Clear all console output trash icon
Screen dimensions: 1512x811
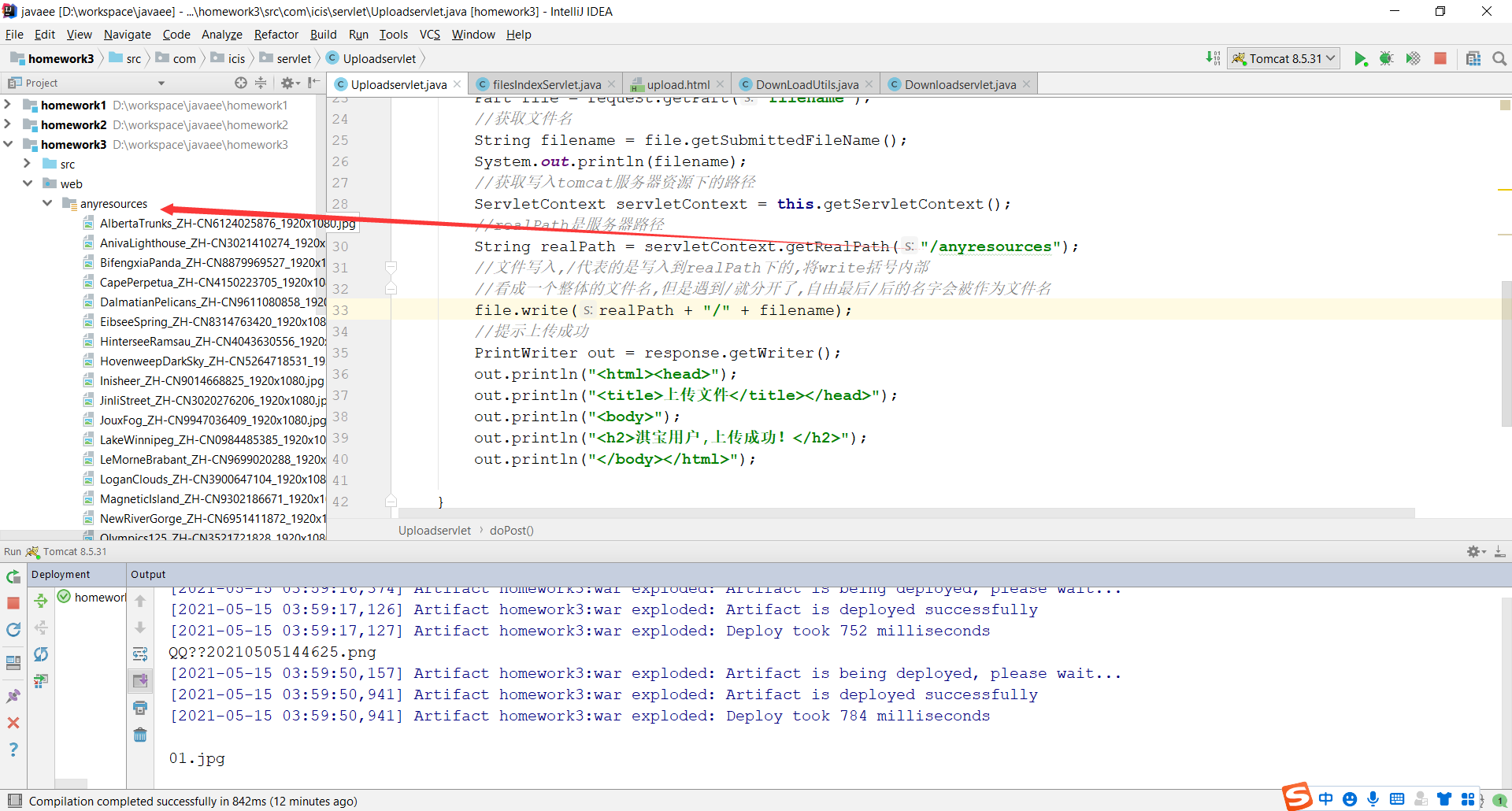[x=140, y=735]
